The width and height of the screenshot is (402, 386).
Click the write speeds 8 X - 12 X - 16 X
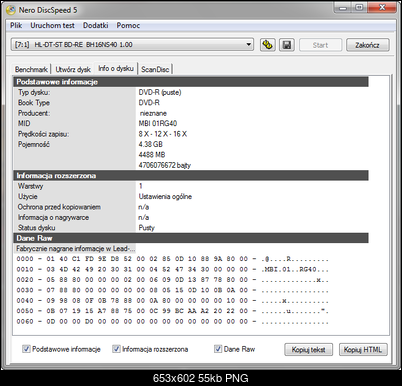(163, 134)
